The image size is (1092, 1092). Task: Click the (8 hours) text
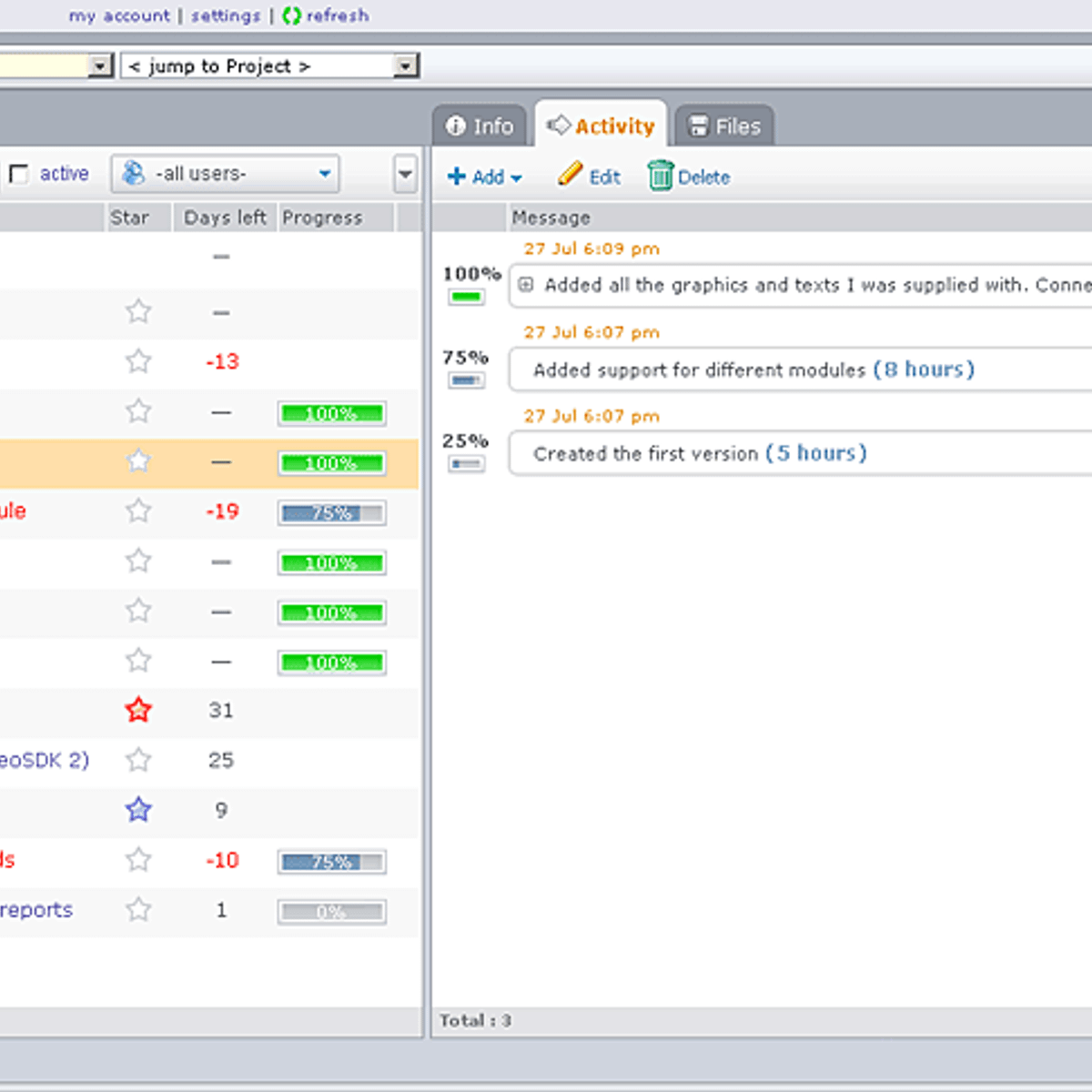(924, 369)
